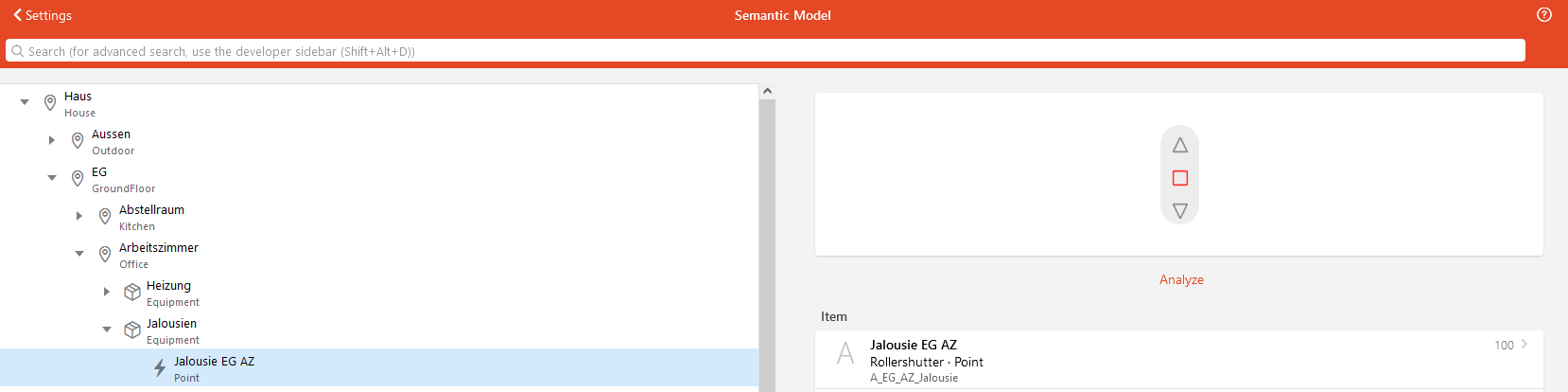This screenshot has width=1568, height=392.
Task: Click the Haus location pin icon
Action: pos(50,102)
